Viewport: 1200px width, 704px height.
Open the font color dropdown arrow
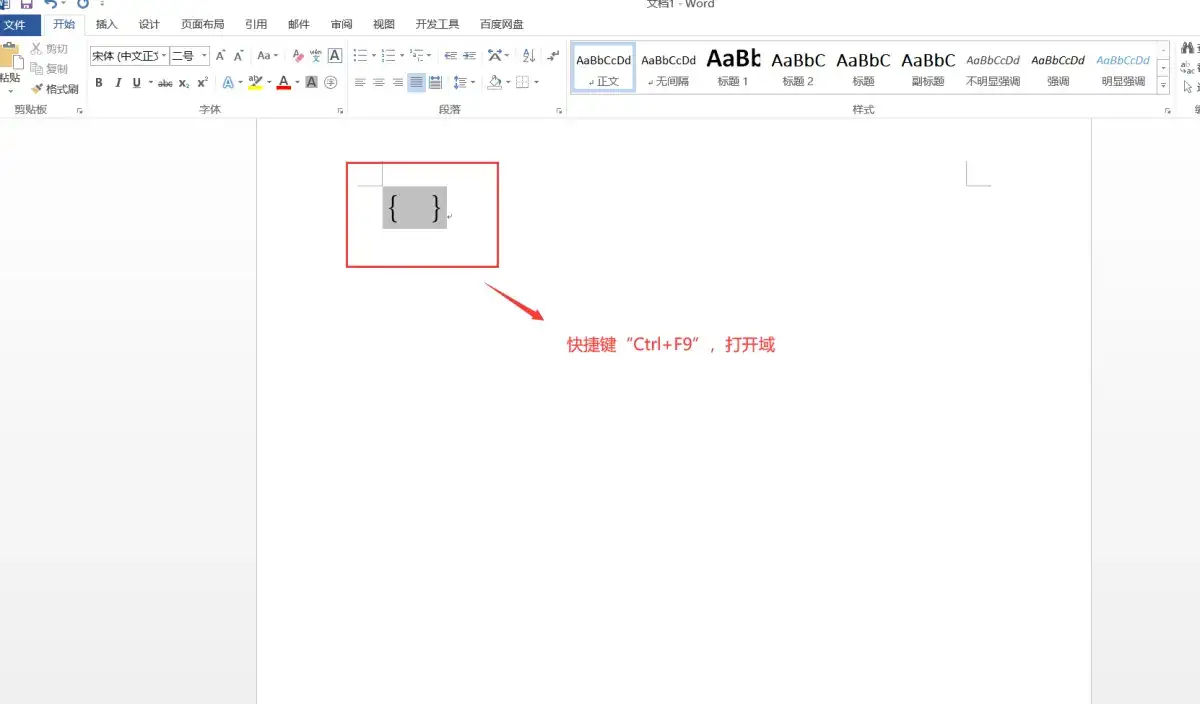point(296,82)
